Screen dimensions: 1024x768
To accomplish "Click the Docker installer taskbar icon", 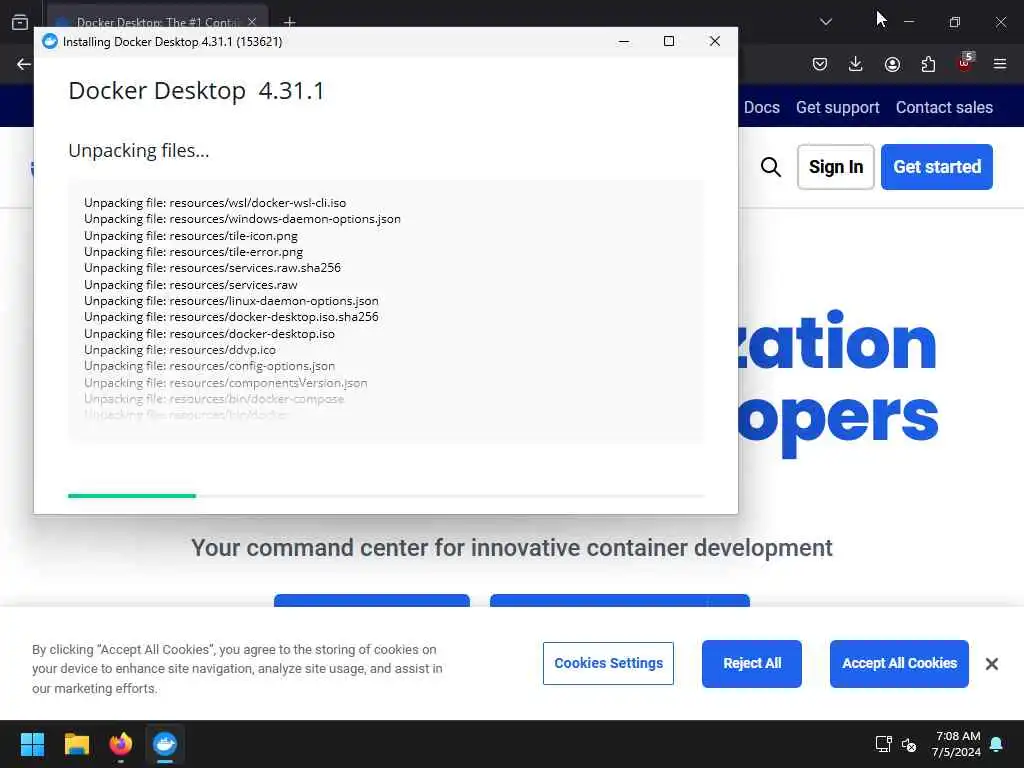I will (165, 744).
